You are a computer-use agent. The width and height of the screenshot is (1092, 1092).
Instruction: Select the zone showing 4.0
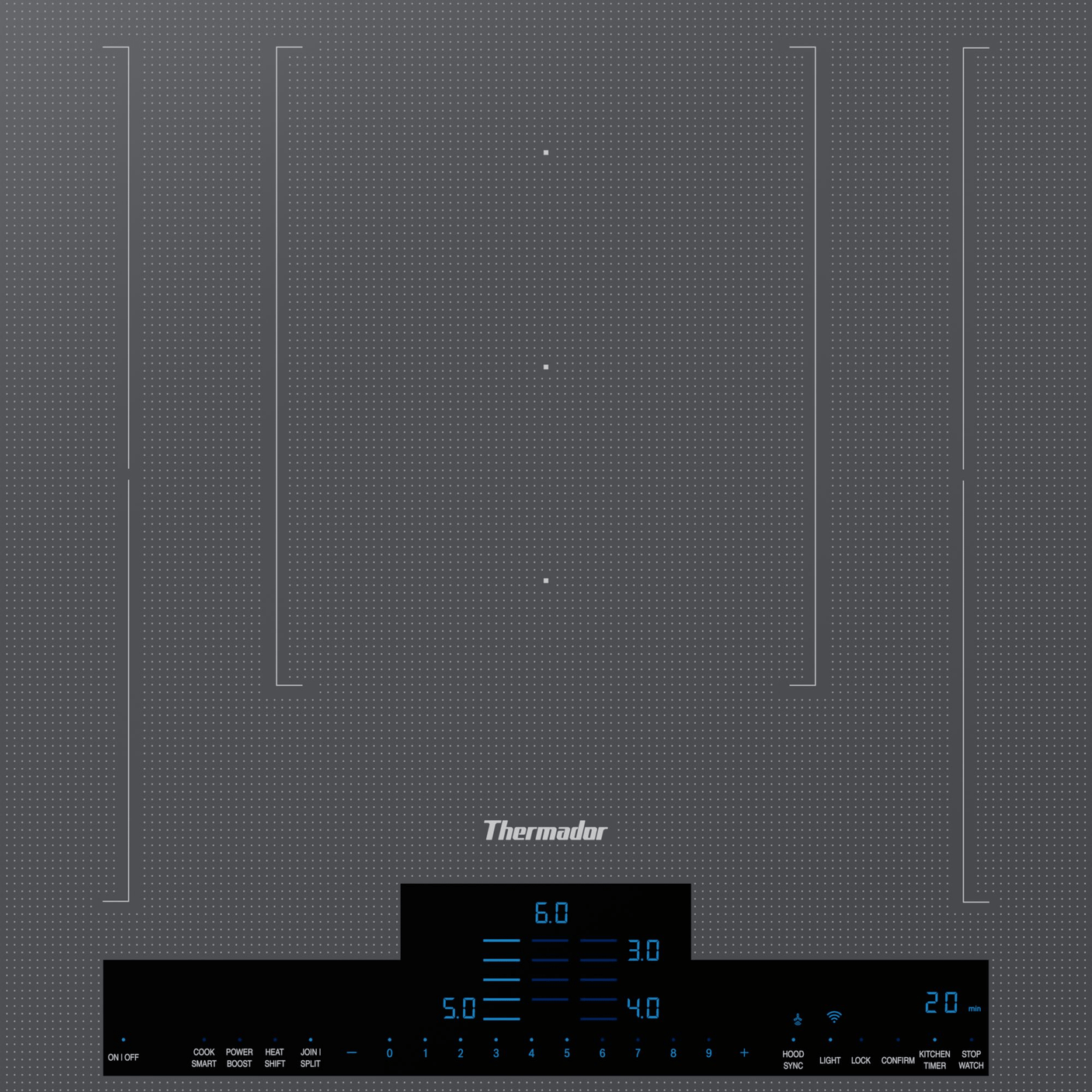click(643, 1008)
